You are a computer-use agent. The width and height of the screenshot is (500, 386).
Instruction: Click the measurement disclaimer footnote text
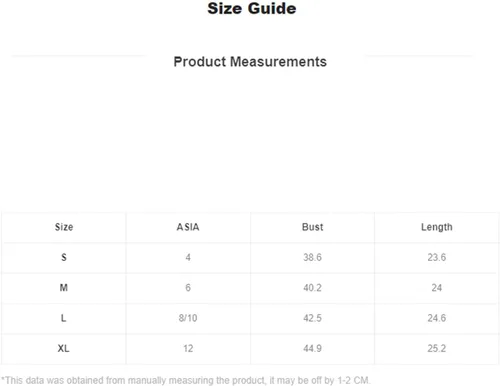point(186,380)
